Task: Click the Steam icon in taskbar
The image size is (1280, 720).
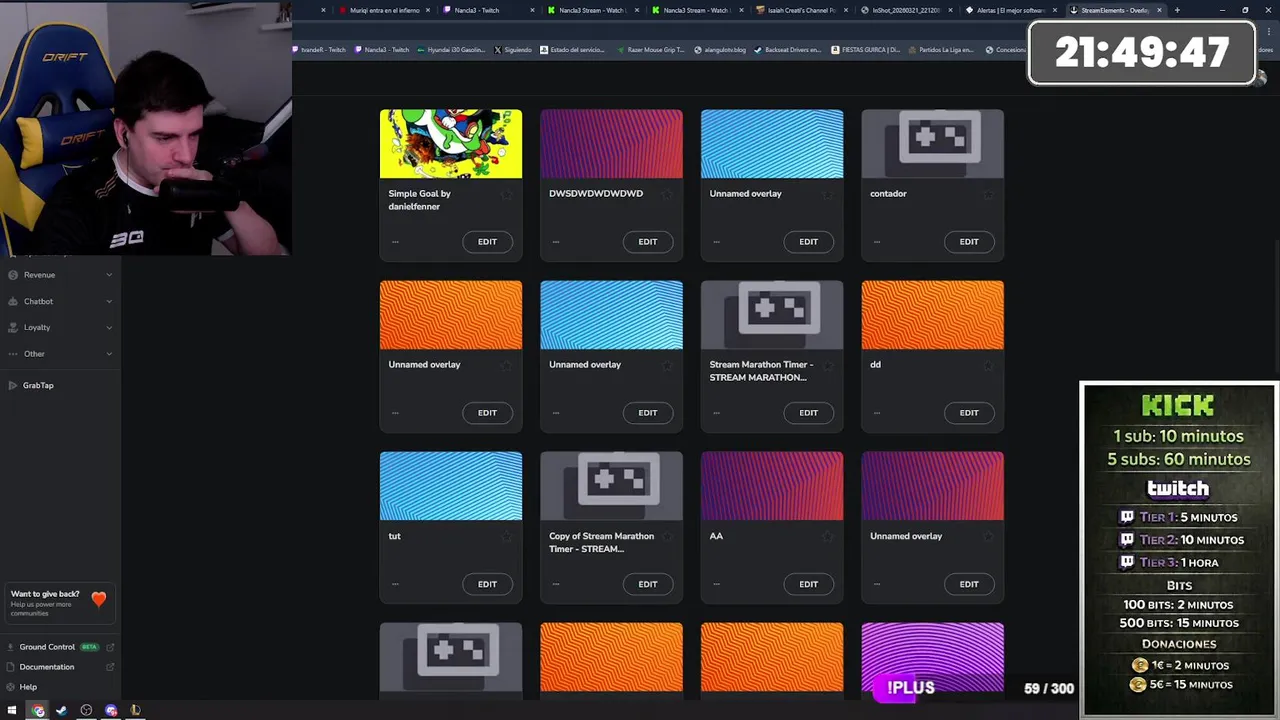Action: coord(61,711)
